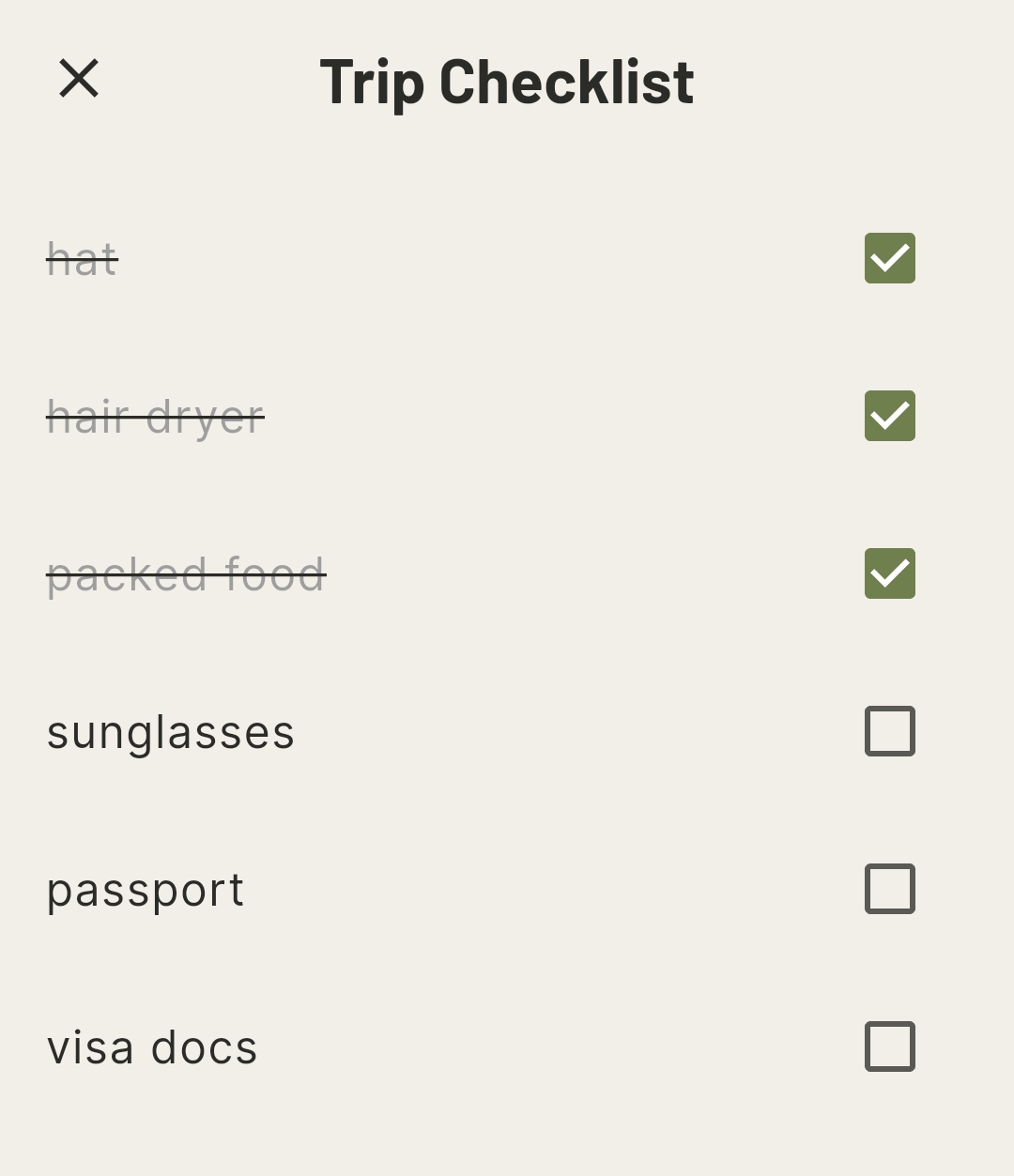Image resolution: width=1014 pixels, height=1176 pixels.
Task: Uncheck the hat checkbox
Action: click(x=889, y=258)
